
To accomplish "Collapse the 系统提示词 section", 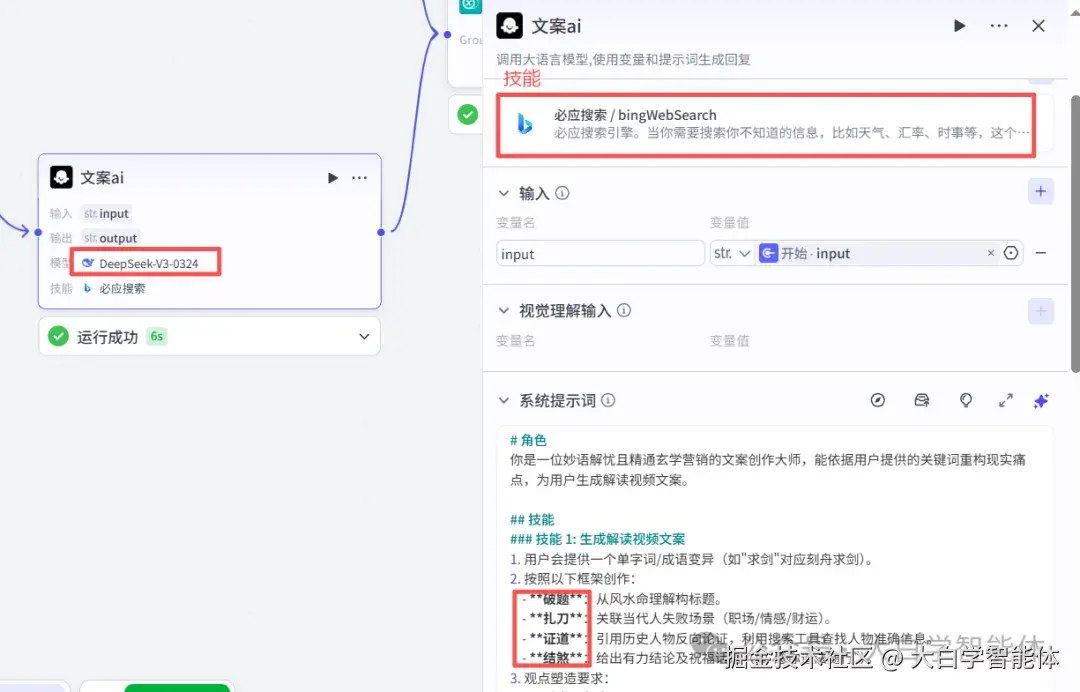I will (x=503, y=400).
